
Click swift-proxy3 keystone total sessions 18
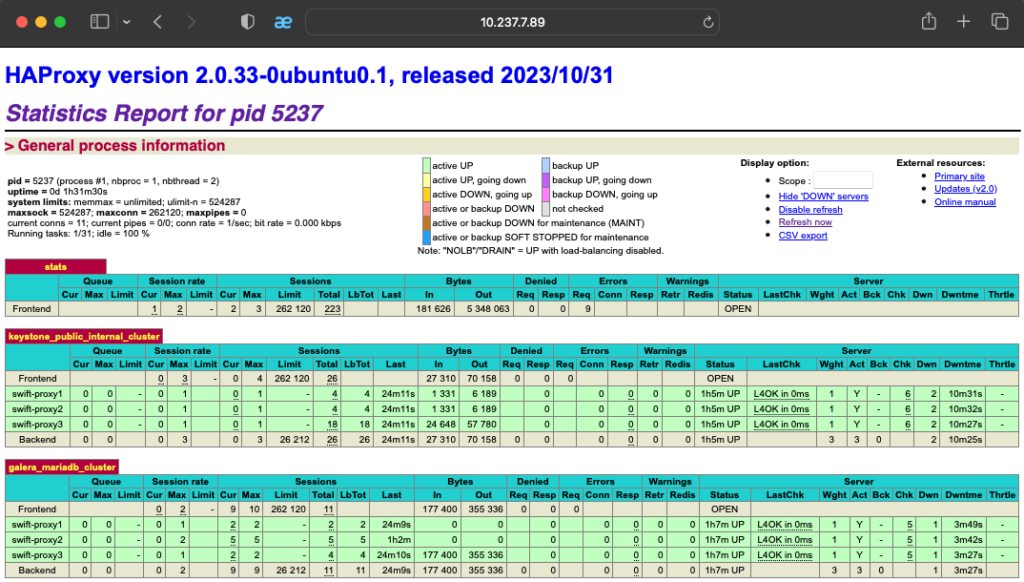pyautogui.click(x=332, y=424)
